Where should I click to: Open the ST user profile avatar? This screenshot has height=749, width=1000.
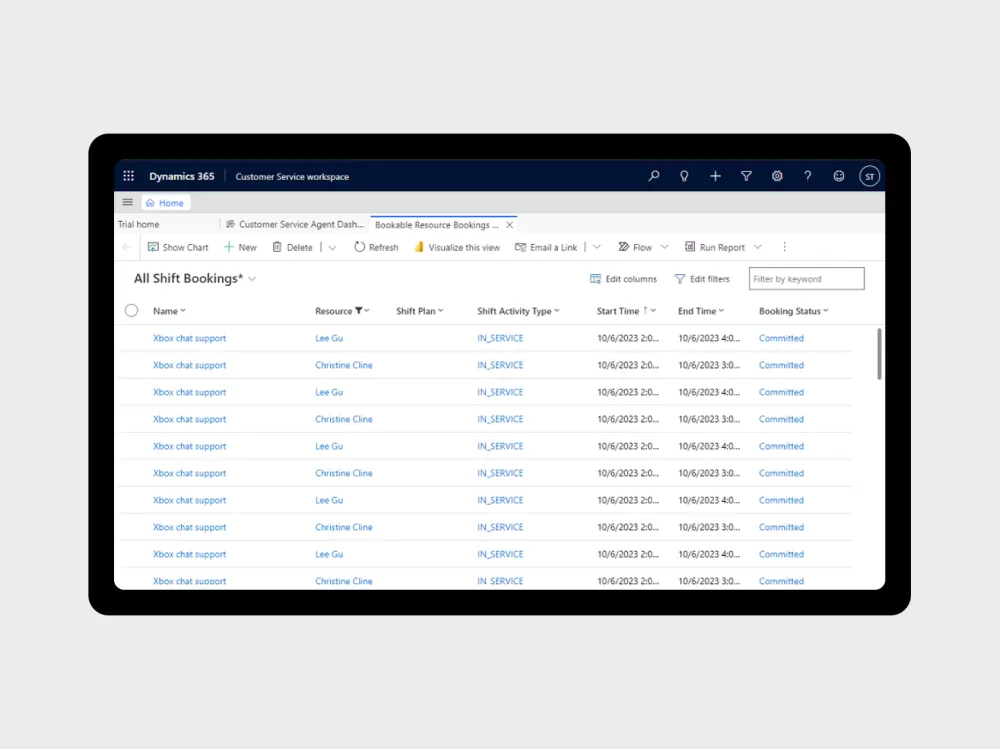click(869, 177)
